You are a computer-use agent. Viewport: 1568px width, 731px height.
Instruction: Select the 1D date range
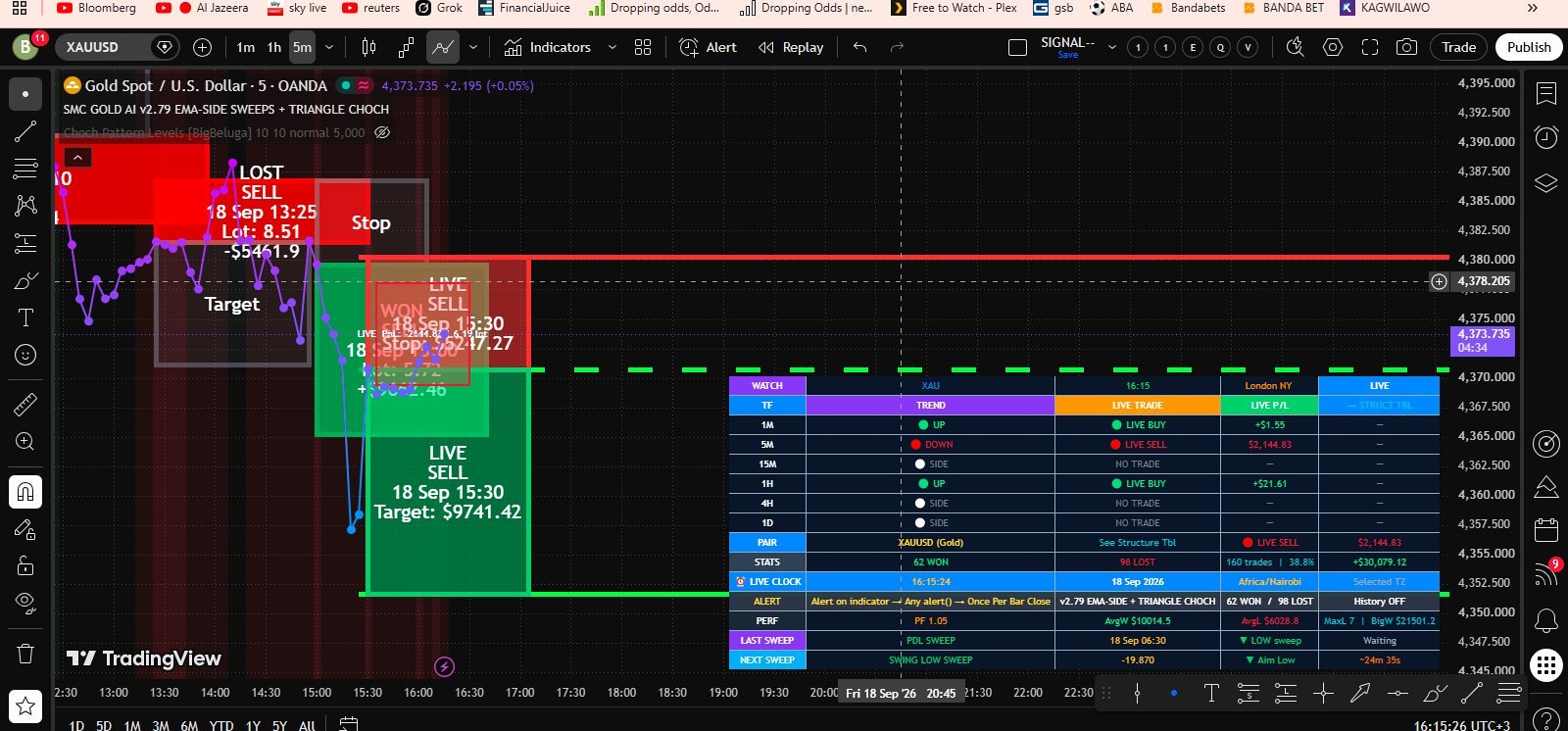coord(76,725)
